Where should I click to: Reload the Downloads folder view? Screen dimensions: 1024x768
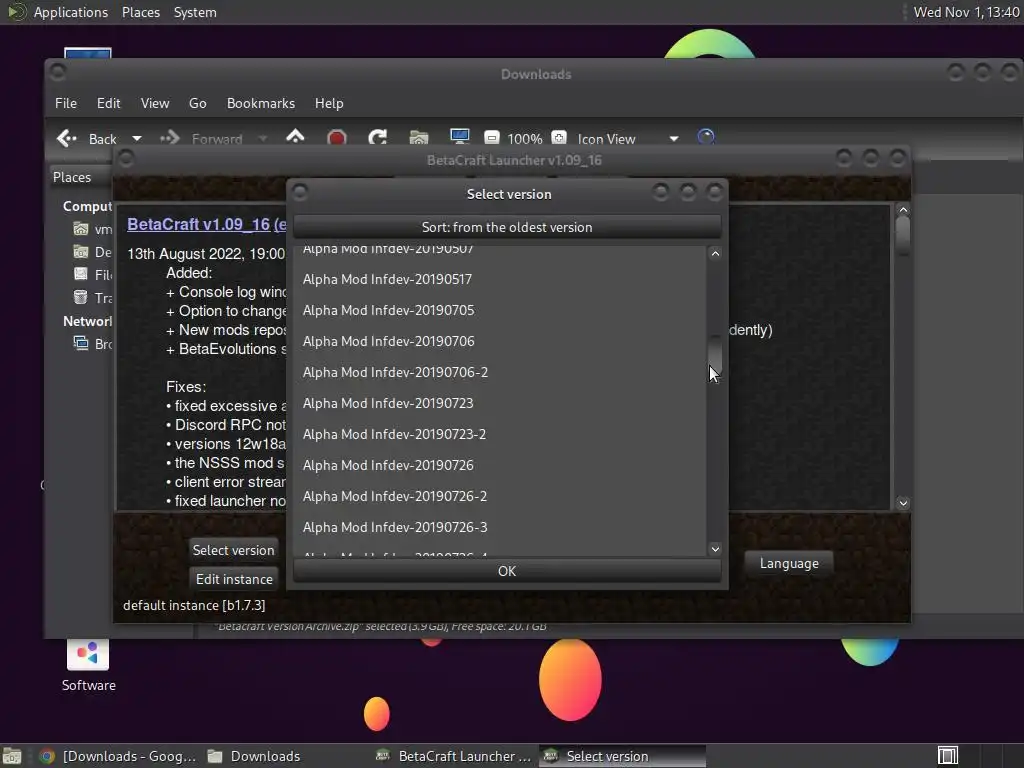coord(377,138)
